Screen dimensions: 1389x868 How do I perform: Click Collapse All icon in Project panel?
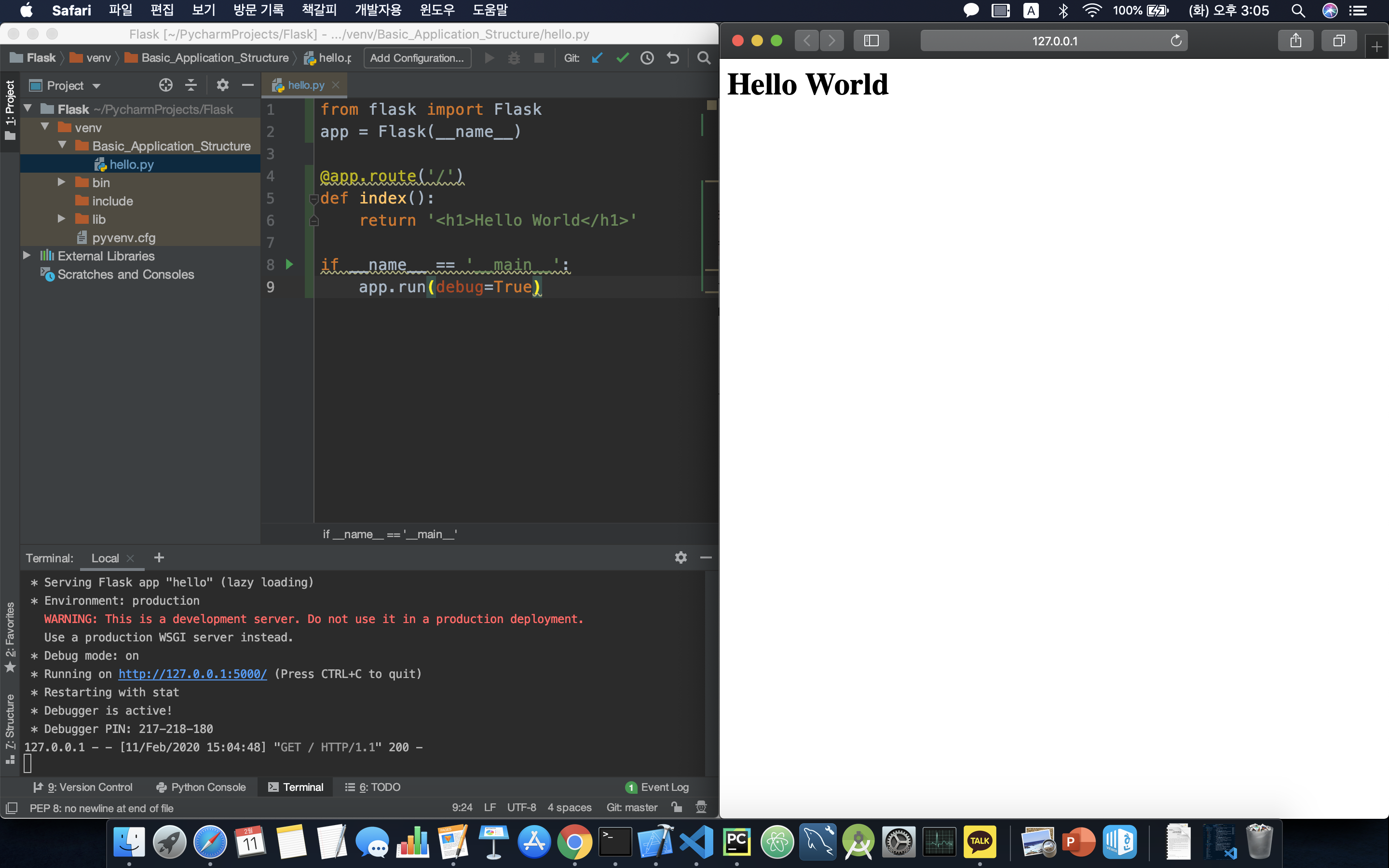click(x=191, y=85)
